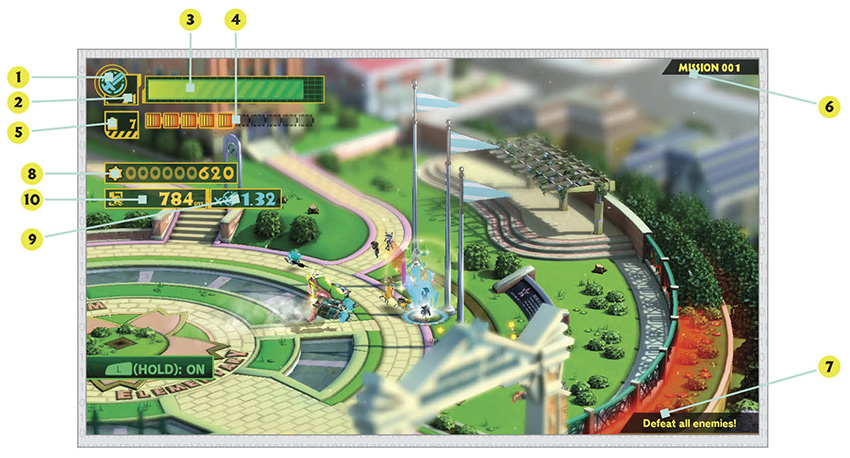This screenshot has height=458, width=850.
Task: Click the gear icon beside the score
Action: tap(114, 173)
